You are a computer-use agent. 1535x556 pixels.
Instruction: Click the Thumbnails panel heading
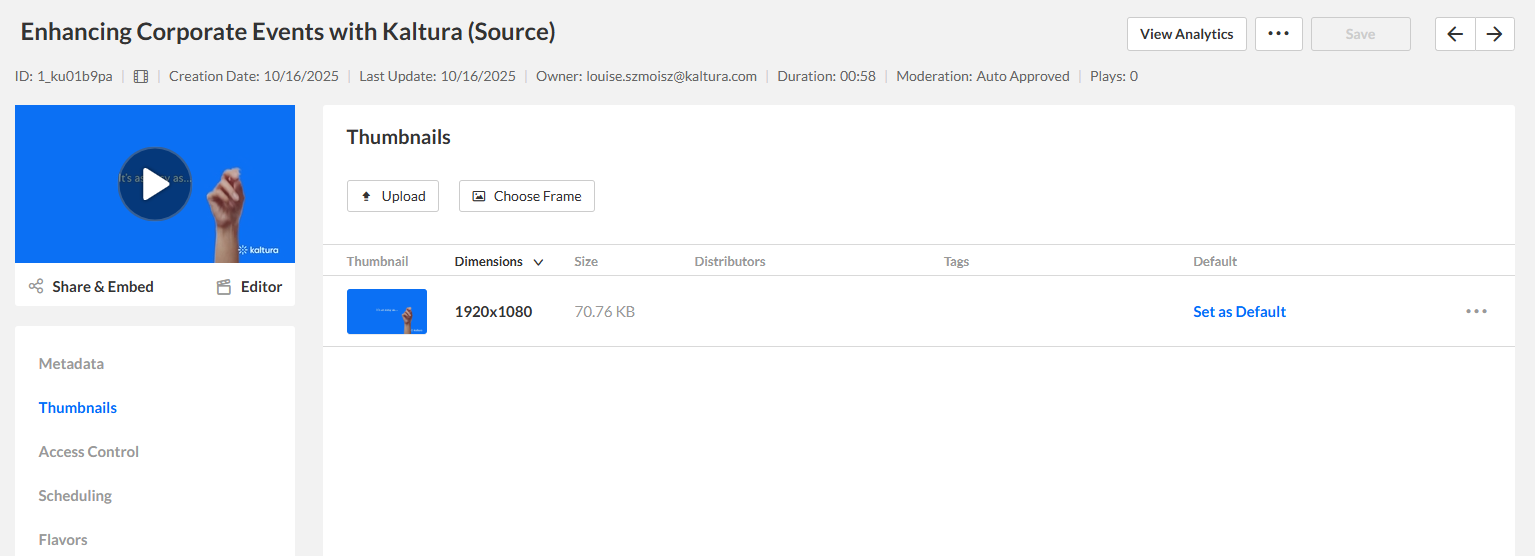click(x=399, y=138)
